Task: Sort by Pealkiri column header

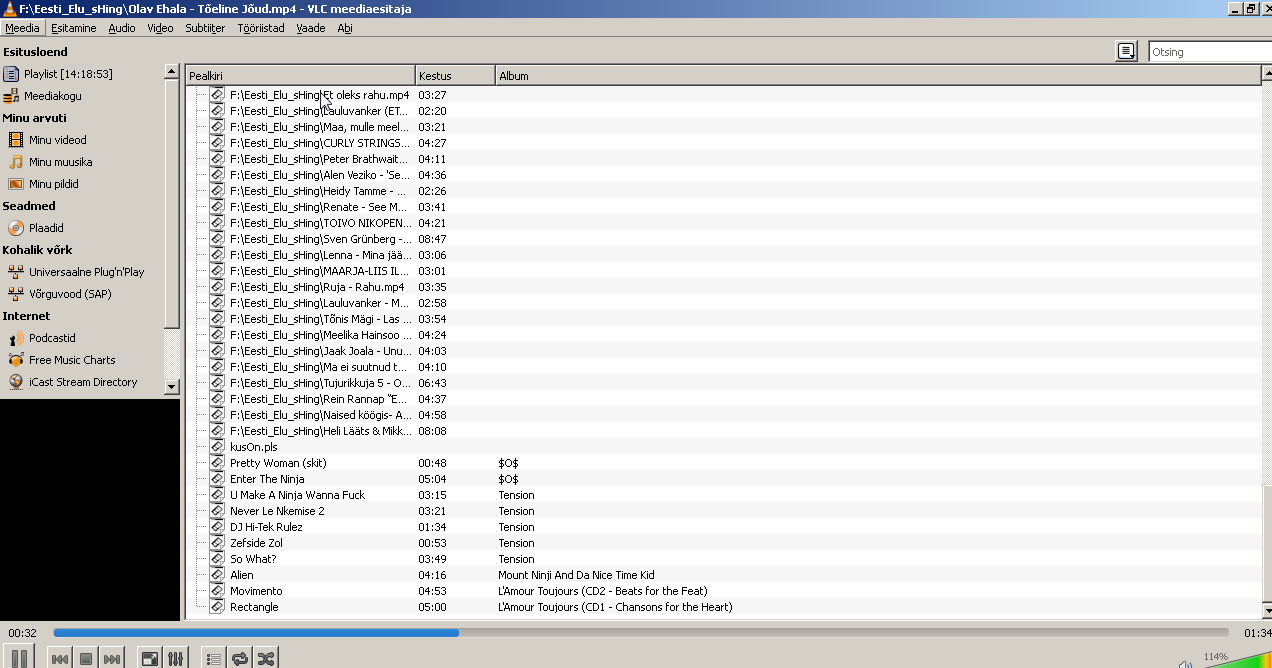Action: 301,75
